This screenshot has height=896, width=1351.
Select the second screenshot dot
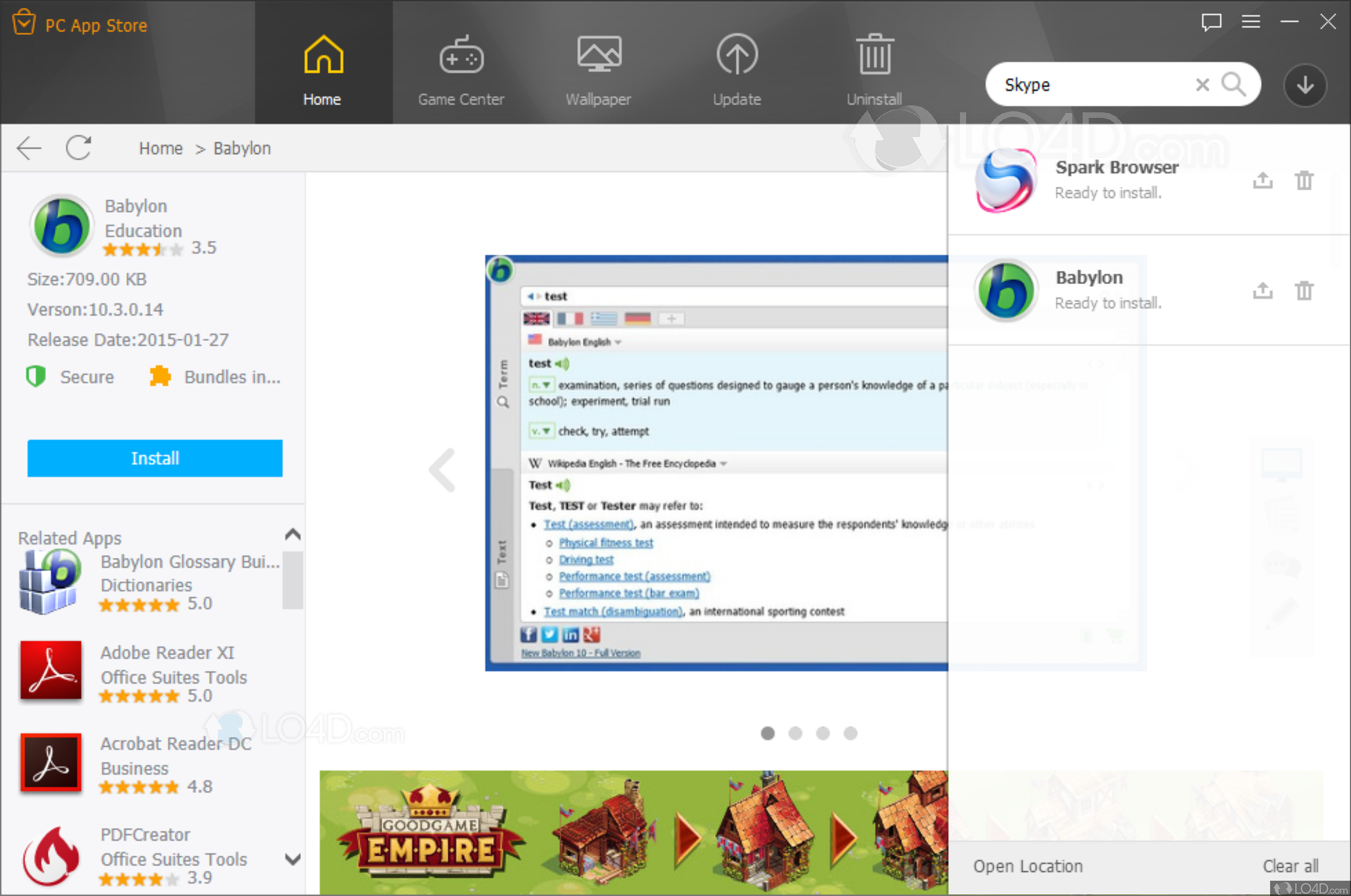[x=795, y=733]
